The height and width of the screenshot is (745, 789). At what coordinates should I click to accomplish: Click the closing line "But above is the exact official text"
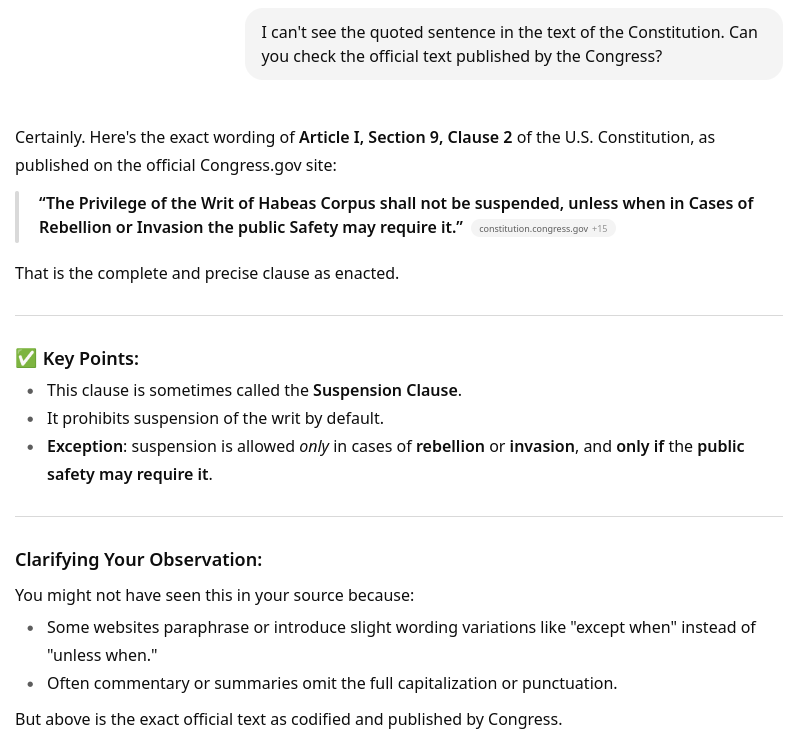pyautogui.click(x=288, y=719)
